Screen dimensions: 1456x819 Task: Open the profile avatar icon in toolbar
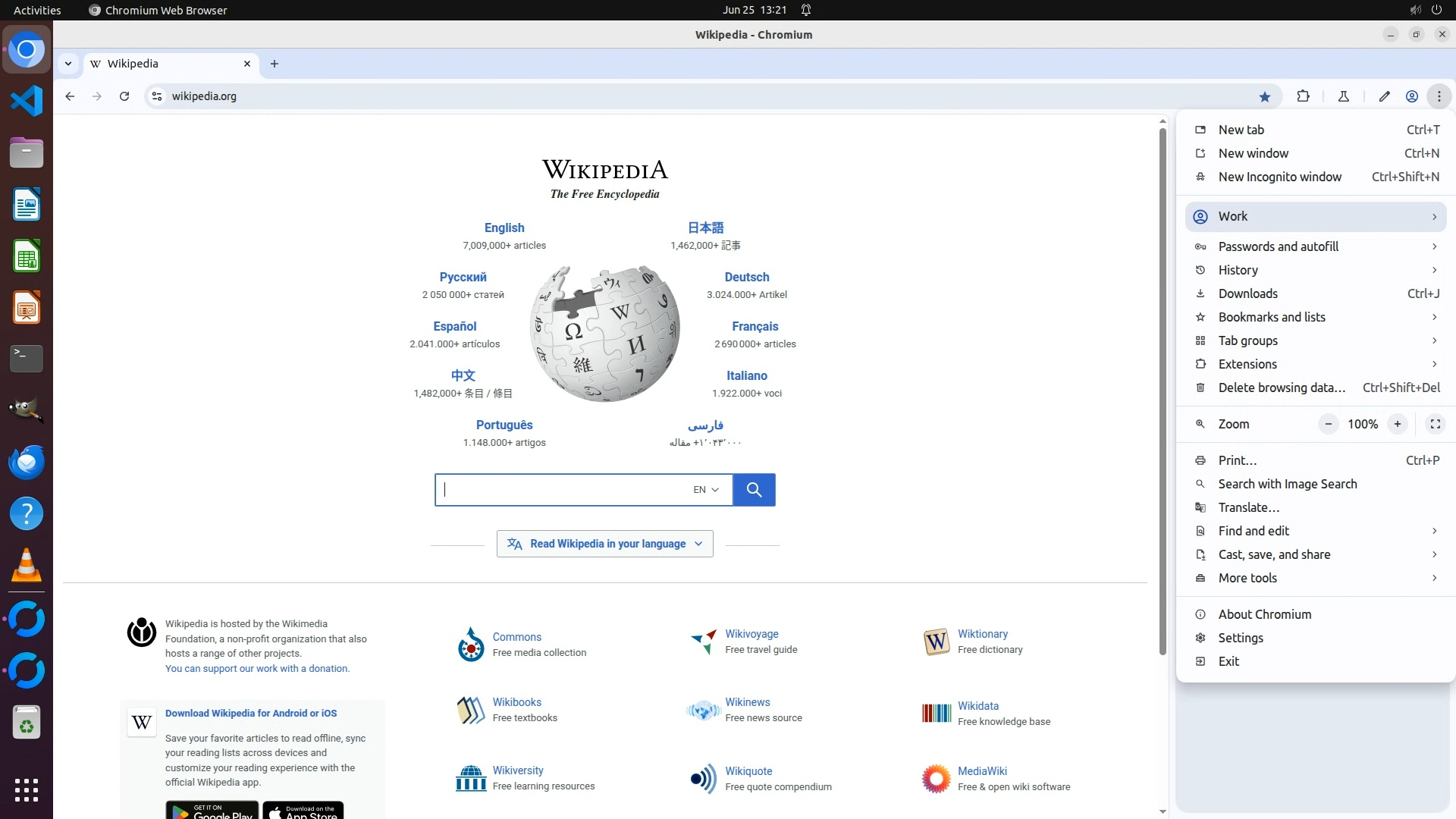(x=1411, y=96)
